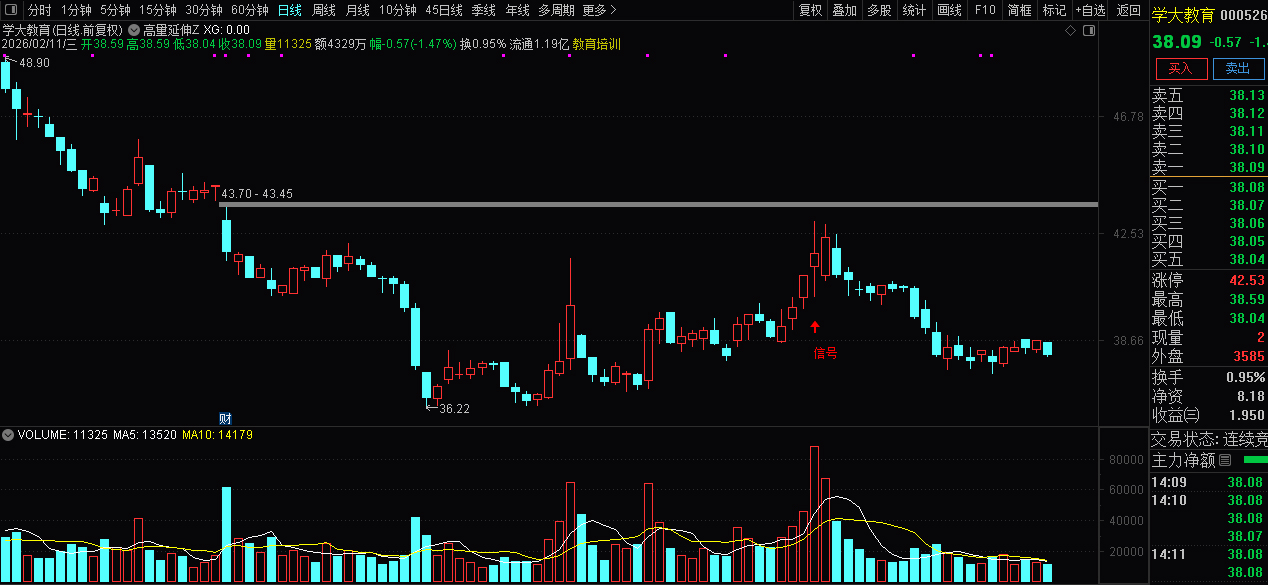The height and width of the screenshot is (585, 1268).
Task: Select the 日线 daily chart tab
Action: (290, 10)
